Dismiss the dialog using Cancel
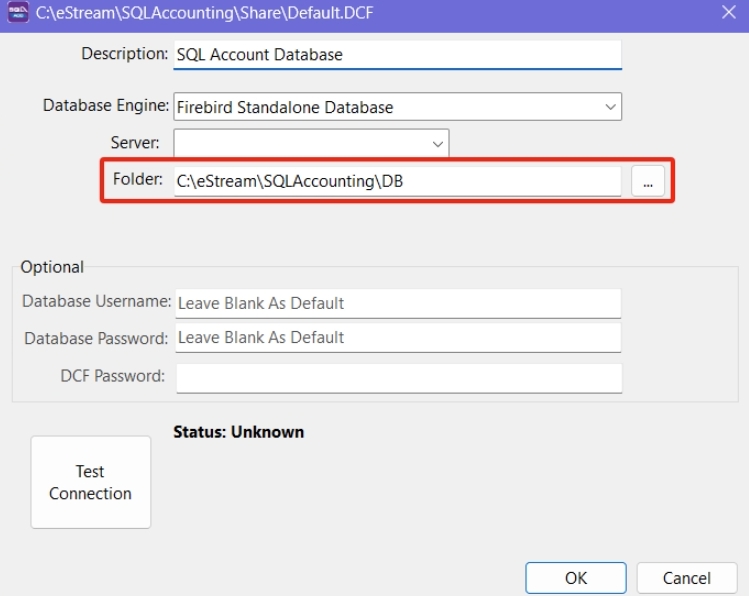 tap(687, 578)
